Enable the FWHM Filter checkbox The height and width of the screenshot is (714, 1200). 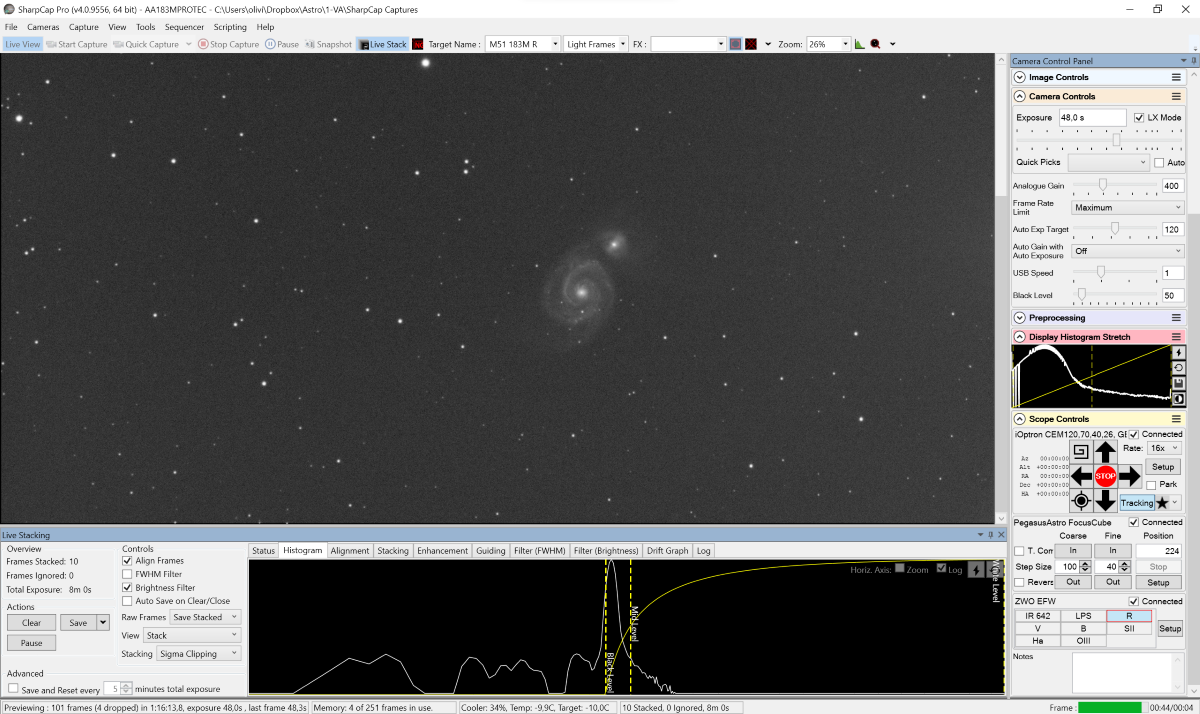pos(127,575)
